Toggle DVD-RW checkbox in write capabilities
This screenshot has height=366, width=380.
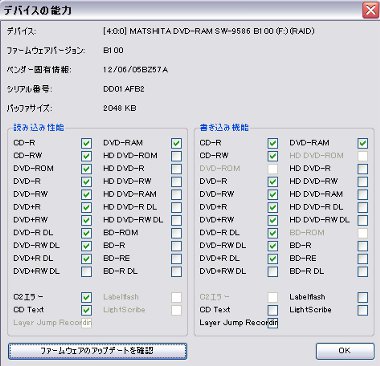[x=273, y=195]
